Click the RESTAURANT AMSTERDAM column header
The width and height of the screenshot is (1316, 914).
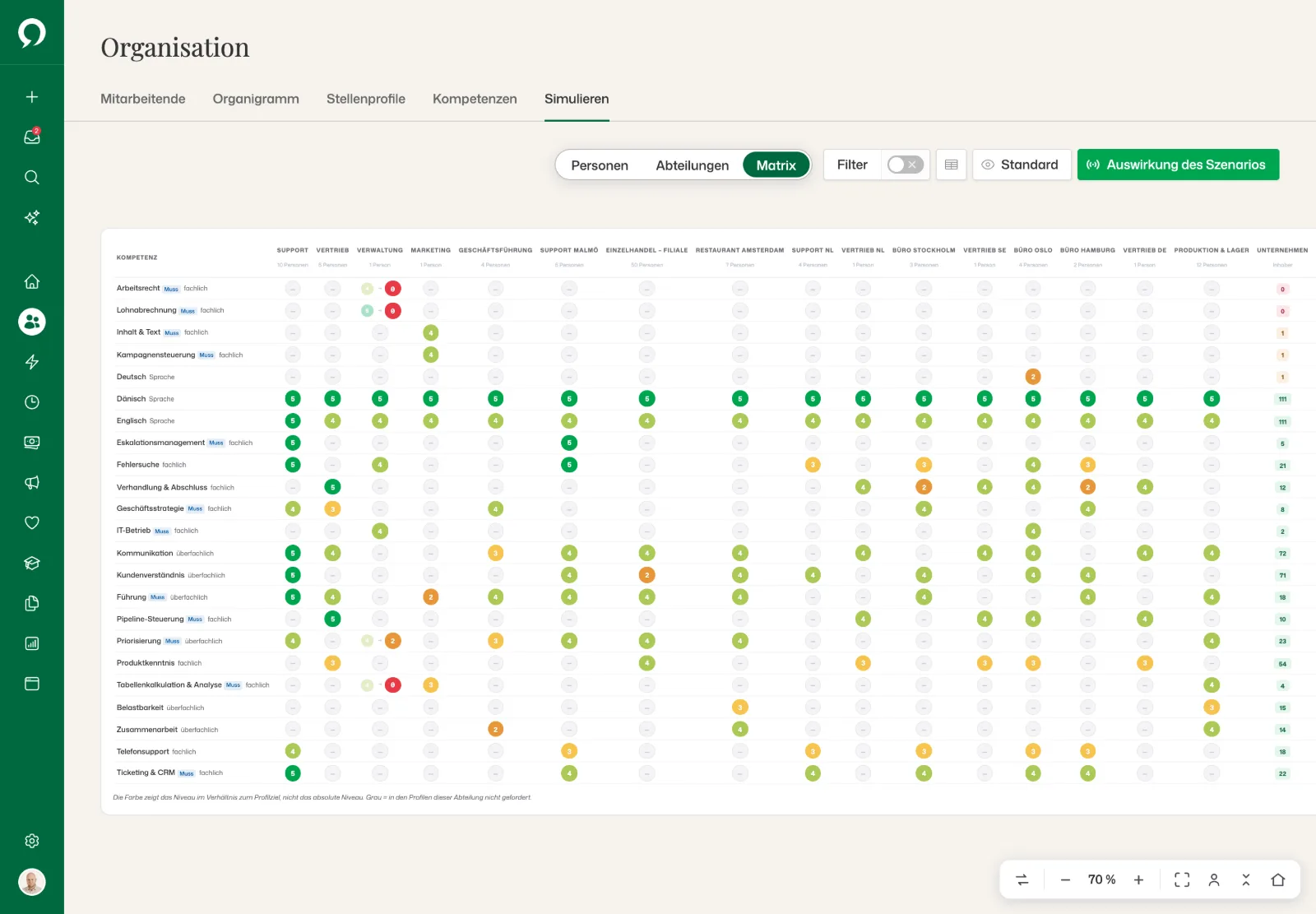tap(739, 250)
